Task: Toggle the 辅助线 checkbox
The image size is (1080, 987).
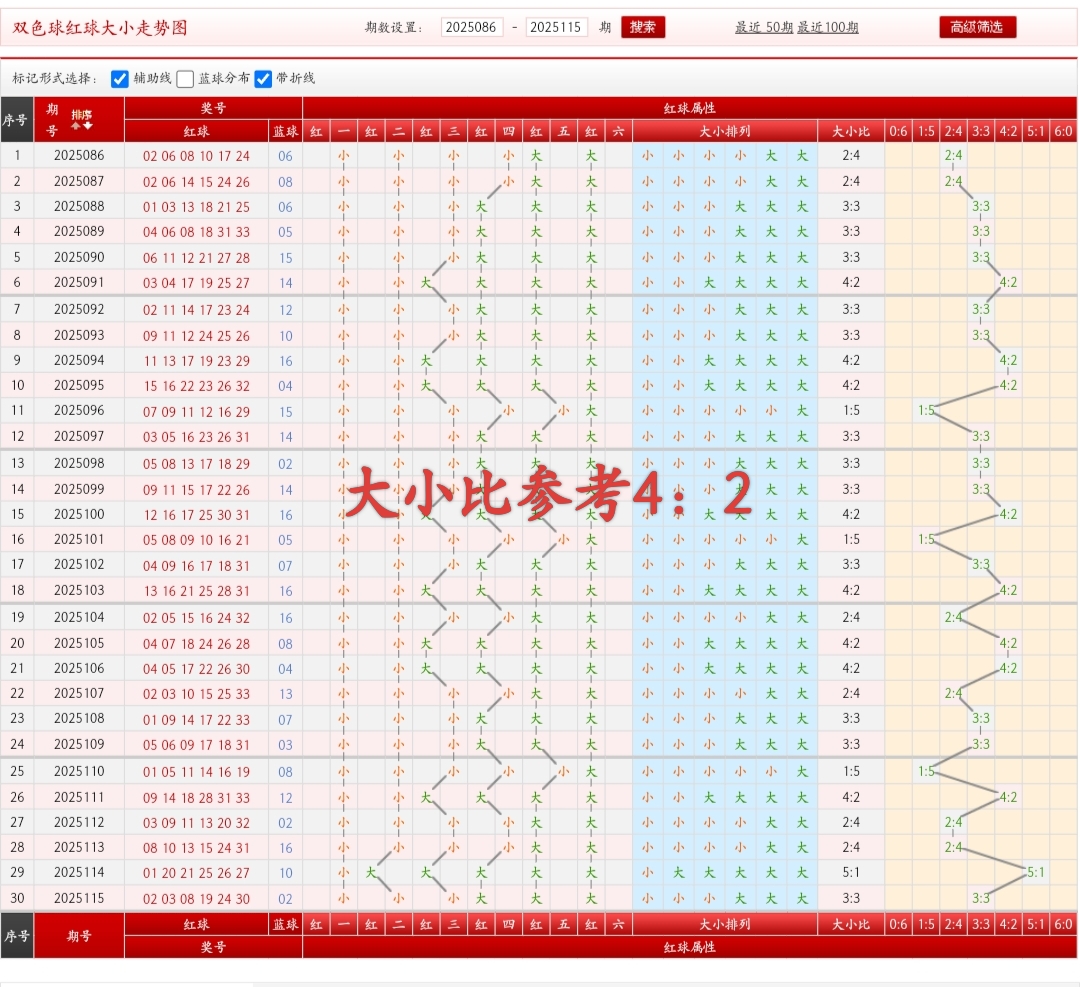Action: pyautogui.click(x=120, y=79)
